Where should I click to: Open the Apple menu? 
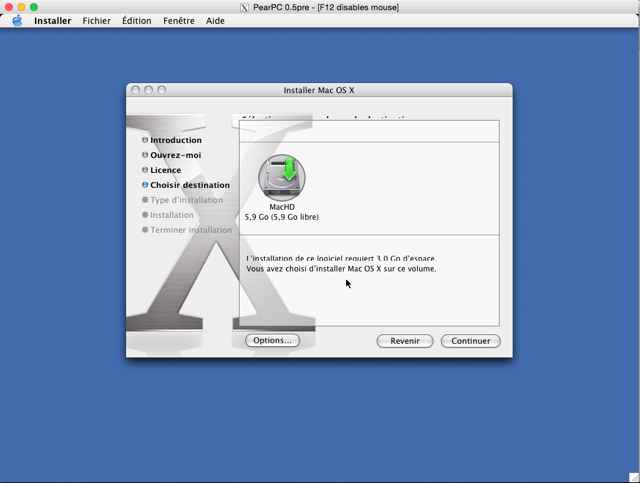[x=17, y=21]
